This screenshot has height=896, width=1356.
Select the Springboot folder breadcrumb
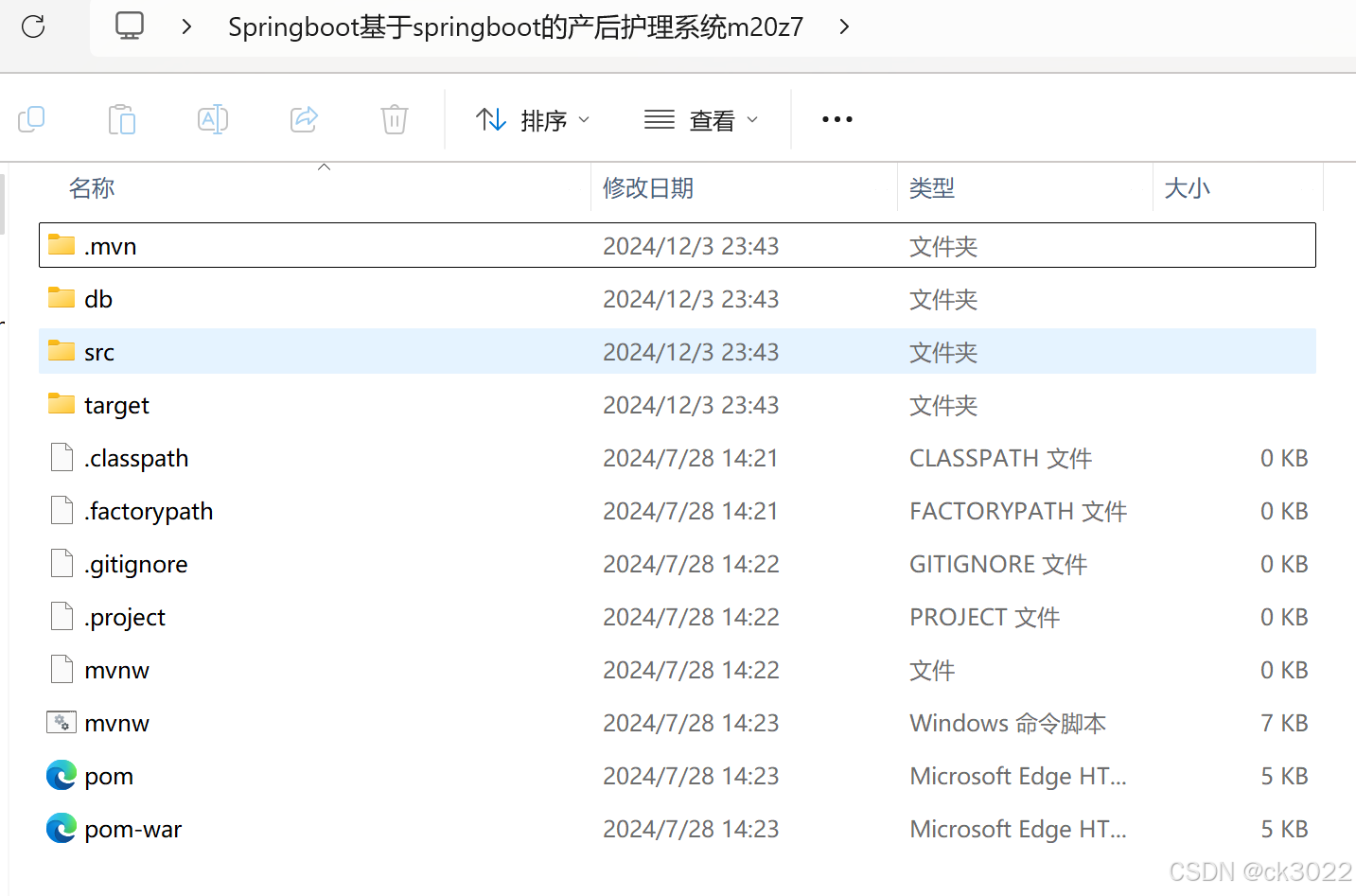(x=516, y=26)
